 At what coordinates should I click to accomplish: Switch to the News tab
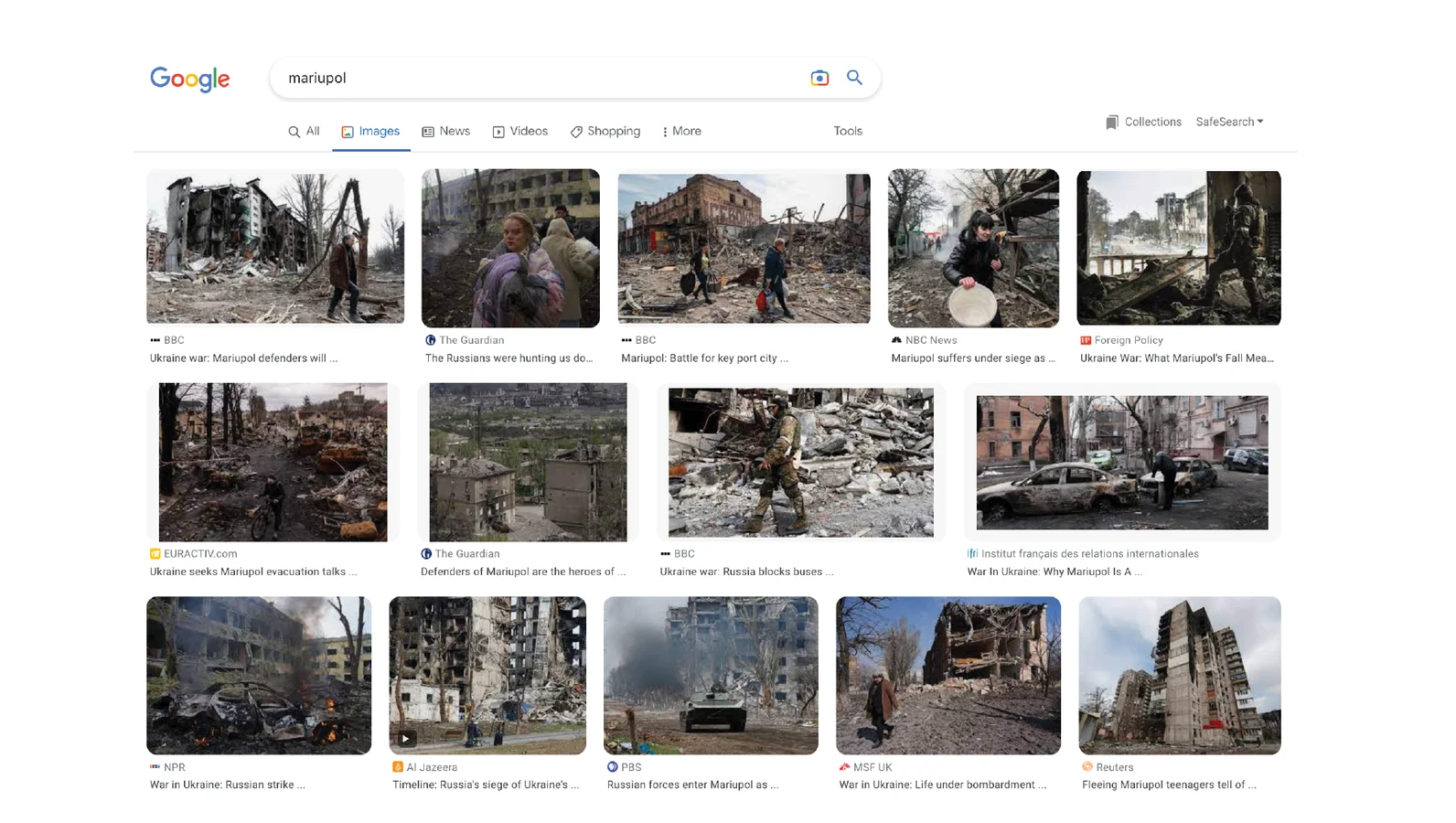pos(445,131)
